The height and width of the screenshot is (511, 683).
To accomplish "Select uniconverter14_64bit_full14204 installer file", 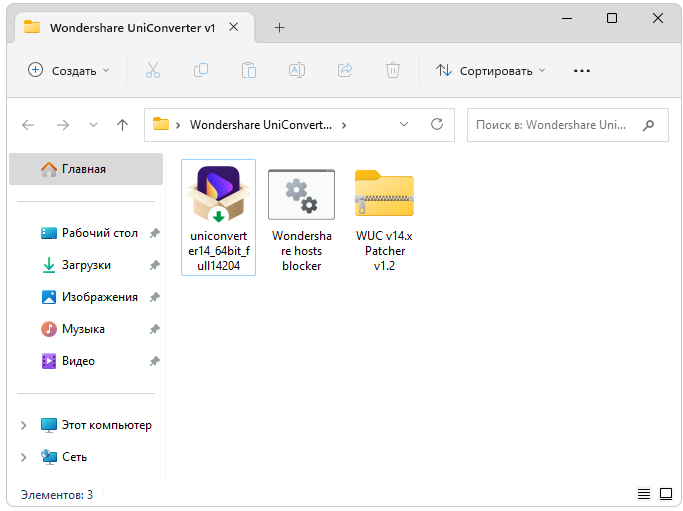I will (x=218, y=217).
